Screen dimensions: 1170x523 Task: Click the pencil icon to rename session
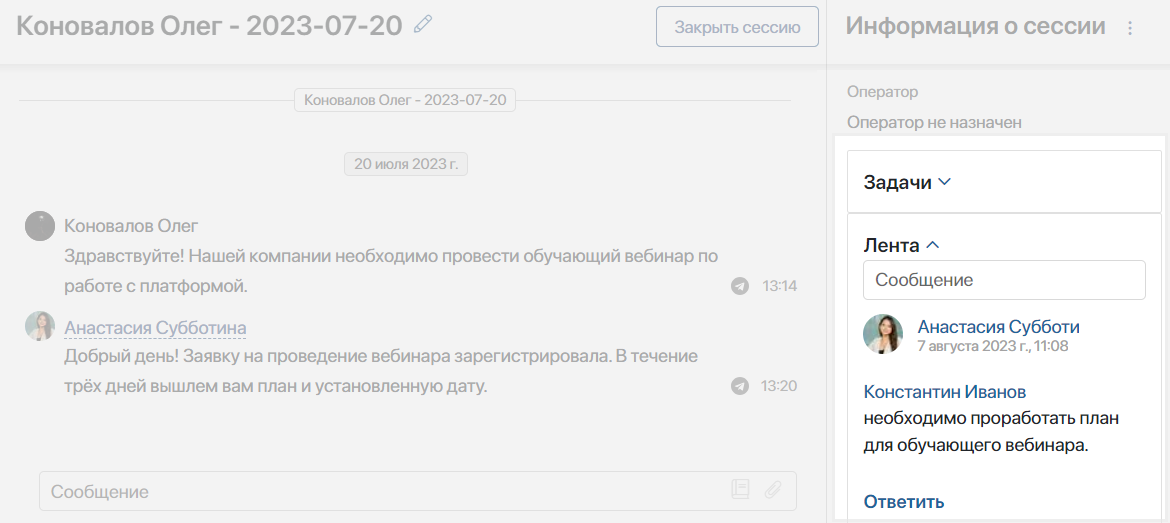click(x=423, y=24)
